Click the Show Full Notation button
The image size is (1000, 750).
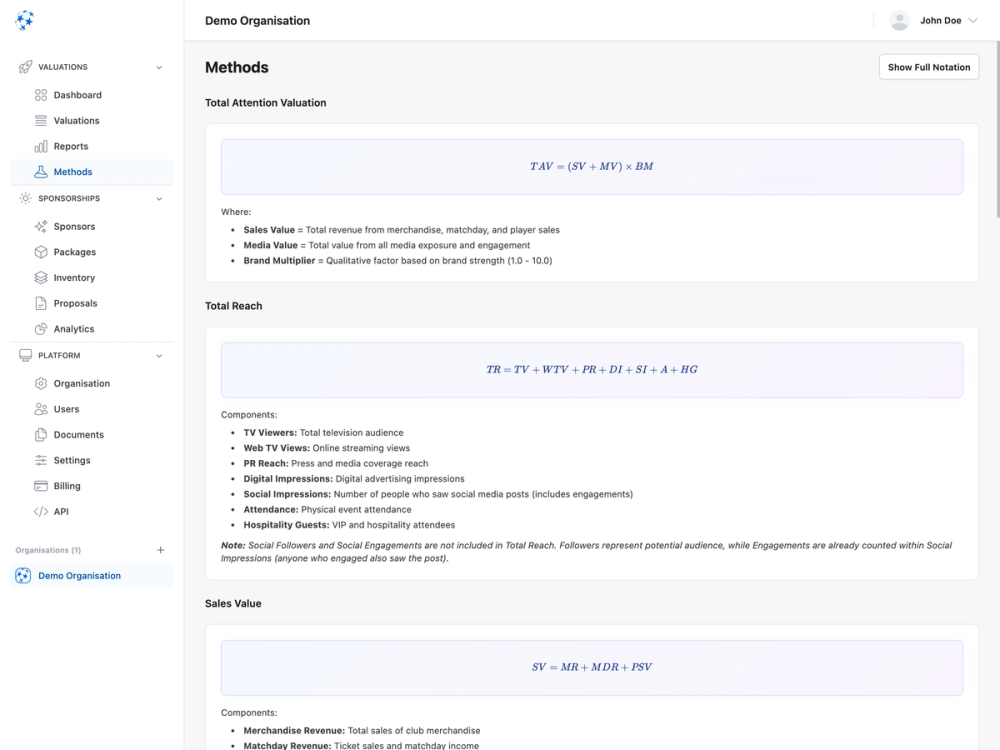tap(928, 66)
